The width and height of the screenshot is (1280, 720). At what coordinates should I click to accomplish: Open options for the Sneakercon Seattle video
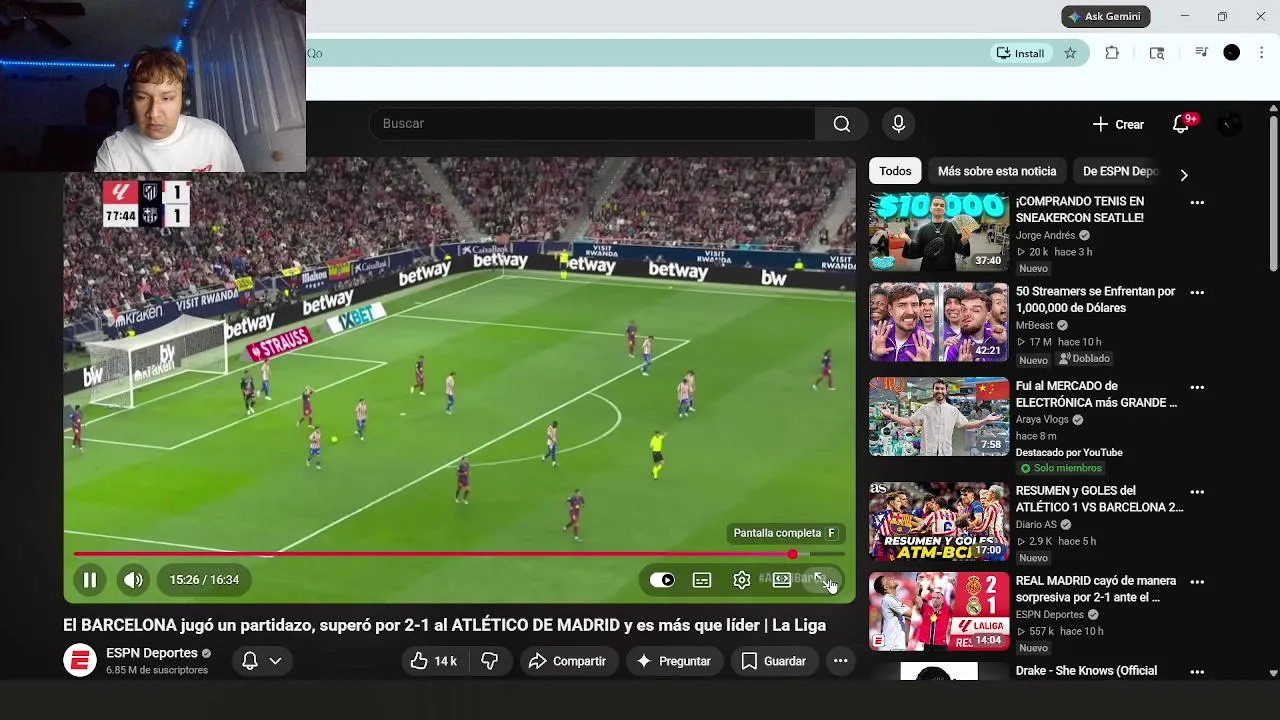tap(1197, 203)
